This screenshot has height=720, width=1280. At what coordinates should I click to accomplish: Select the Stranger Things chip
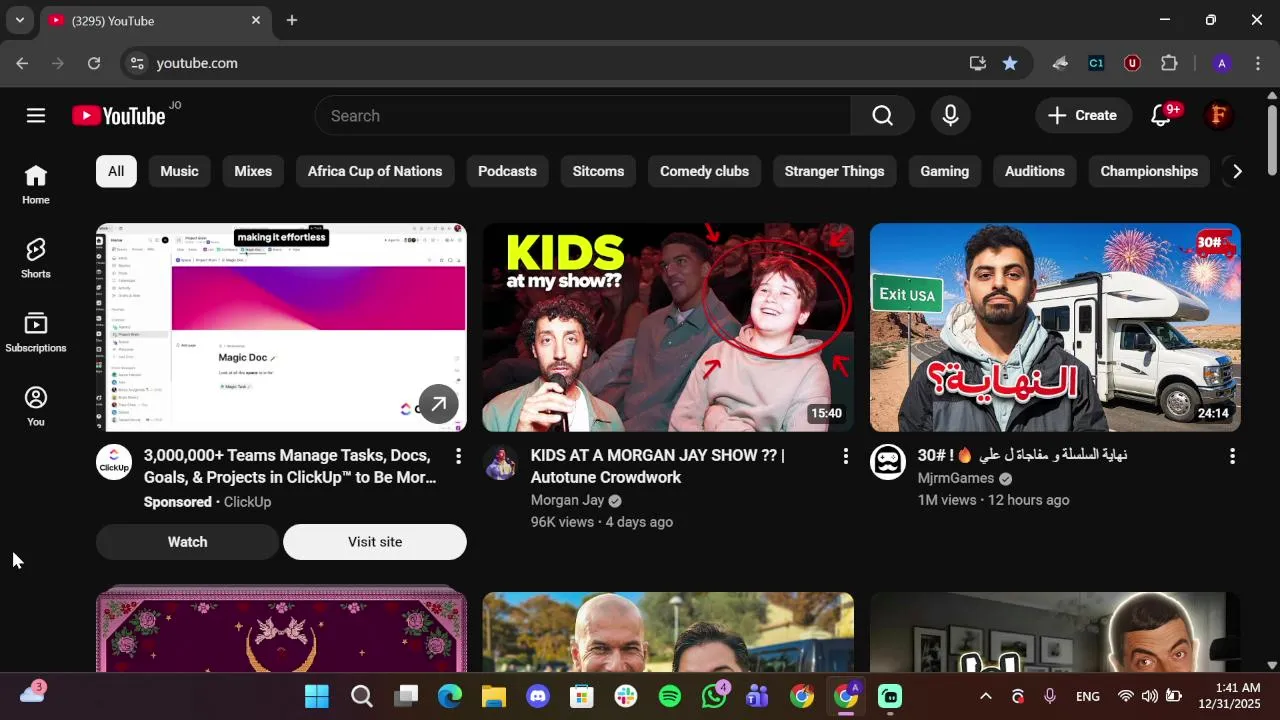tap(834, 171)
